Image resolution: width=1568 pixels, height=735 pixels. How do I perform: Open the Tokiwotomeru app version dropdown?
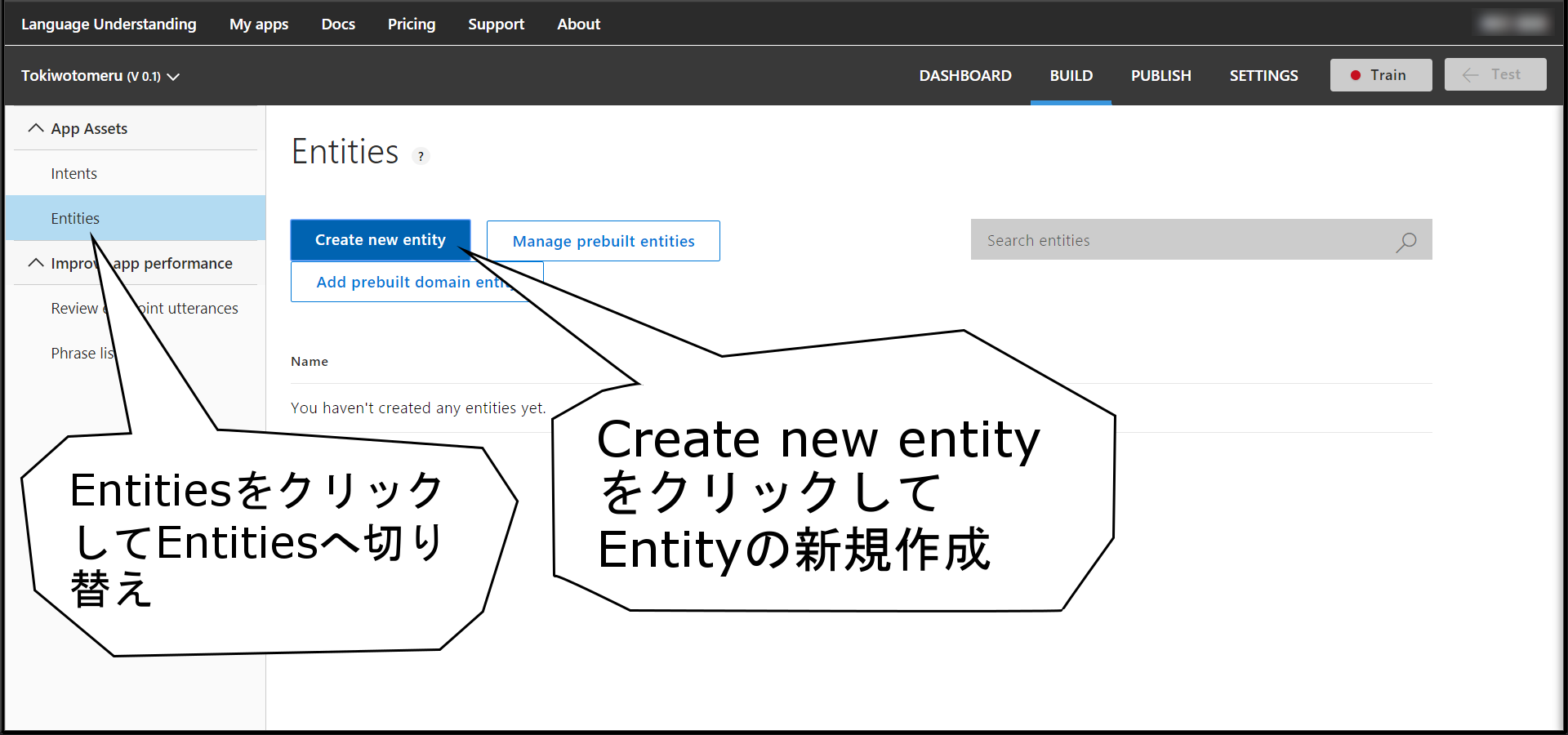click(100, 76)
